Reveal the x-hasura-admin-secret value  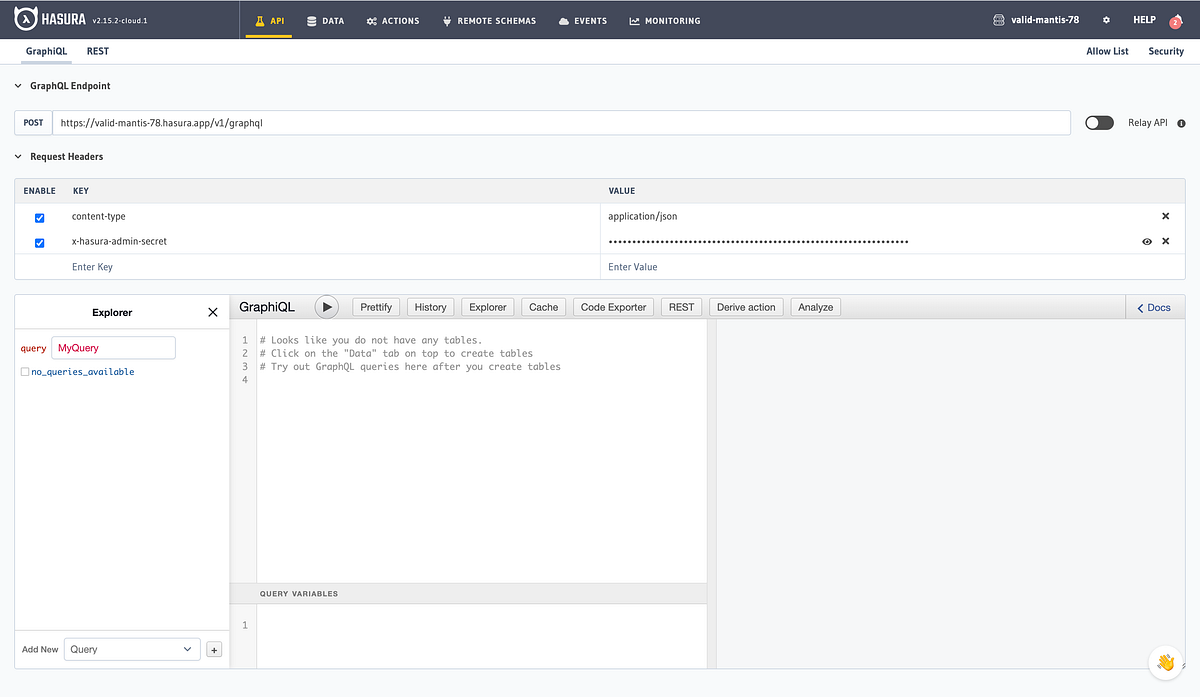coord(1147,241)
